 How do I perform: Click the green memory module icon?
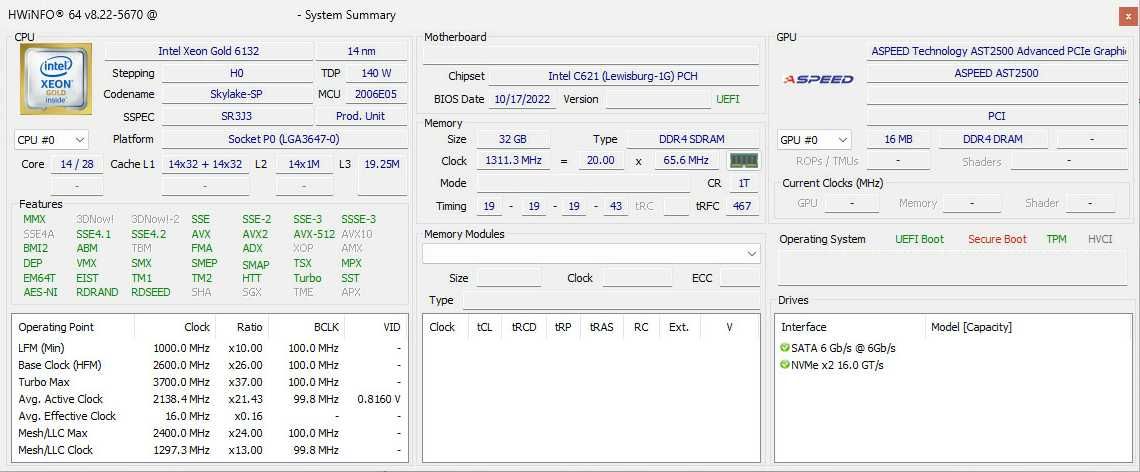(744, 160)
